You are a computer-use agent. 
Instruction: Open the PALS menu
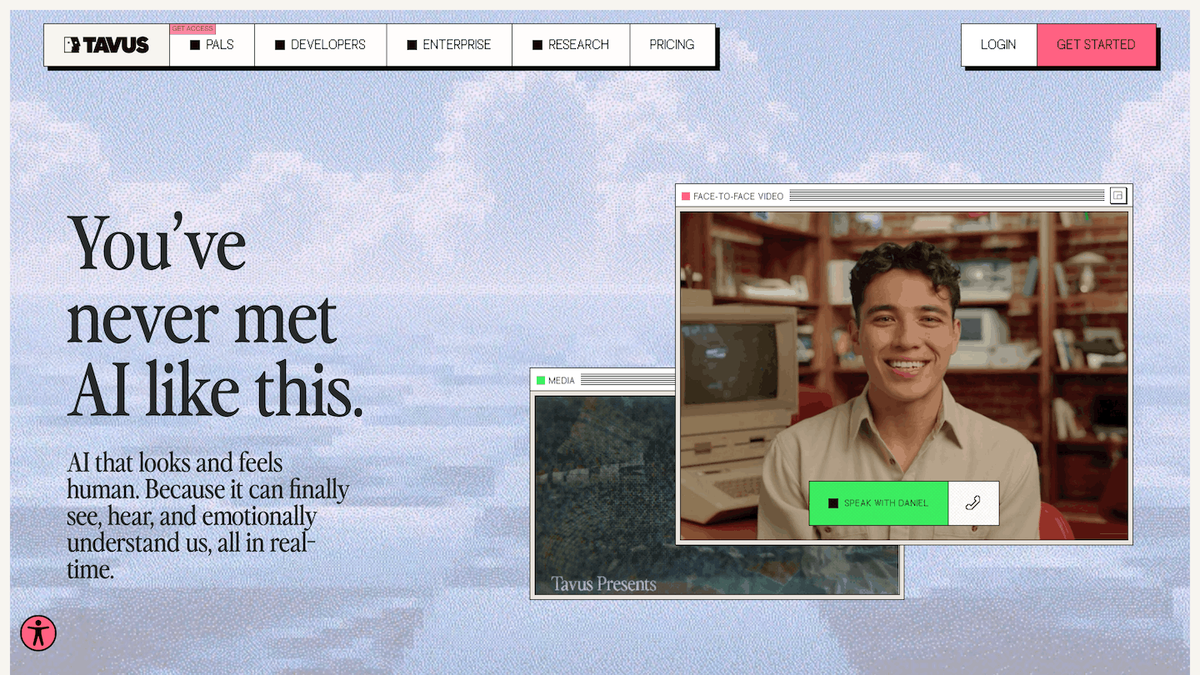point(212,45)
